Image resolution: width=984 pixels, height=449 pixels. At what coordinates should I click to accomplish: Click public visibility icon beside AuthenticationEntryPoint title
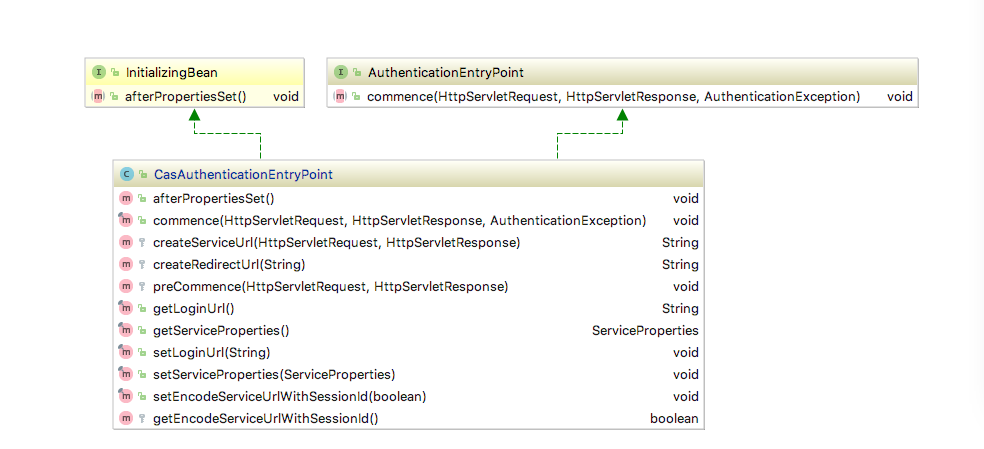click(356, 73)
